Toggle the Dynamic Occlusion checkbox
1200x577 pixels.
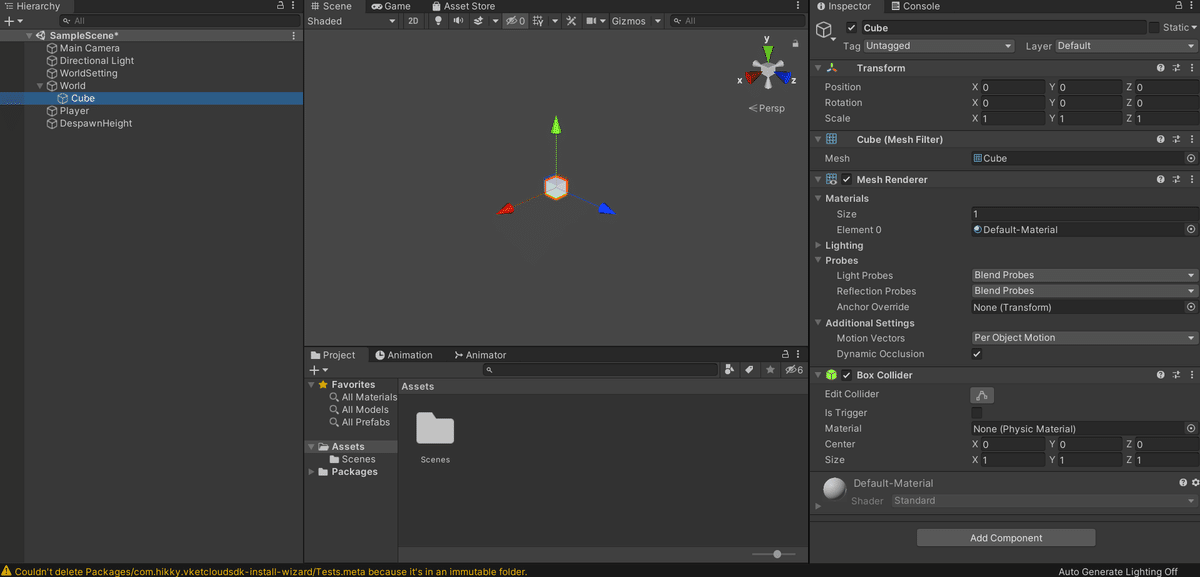pos(977,354)
